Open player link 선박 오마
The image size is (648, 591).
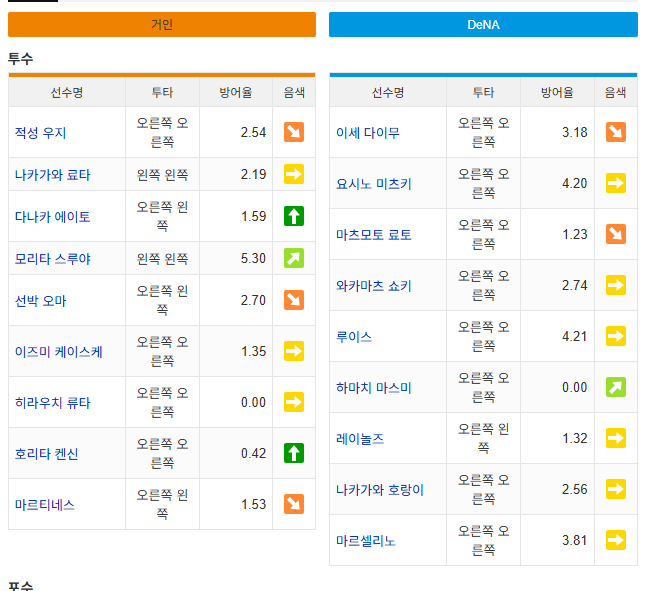[40, 301]
